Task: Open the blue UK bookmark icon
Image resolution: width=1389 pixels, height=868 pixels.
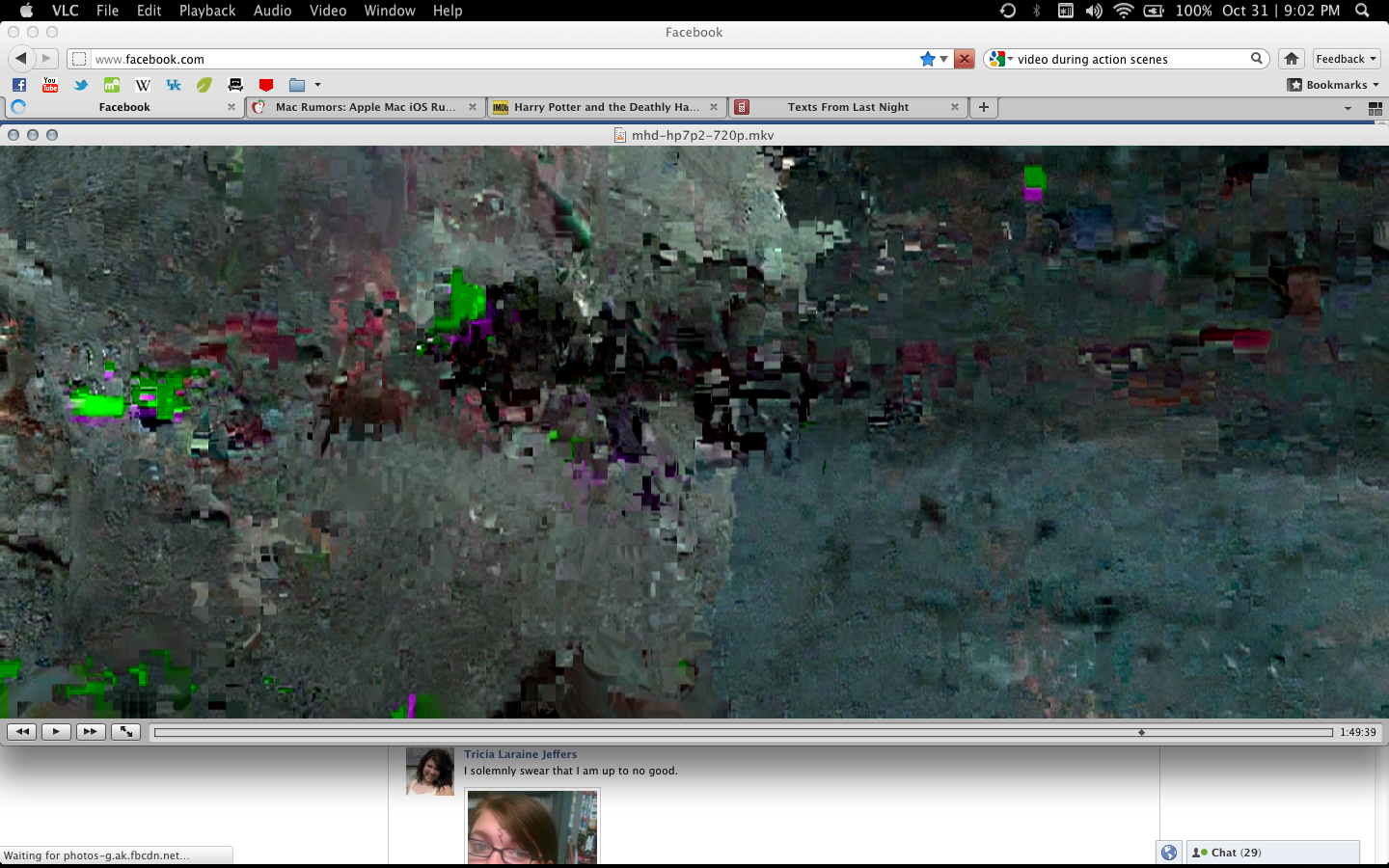Action: click(174, 85)
